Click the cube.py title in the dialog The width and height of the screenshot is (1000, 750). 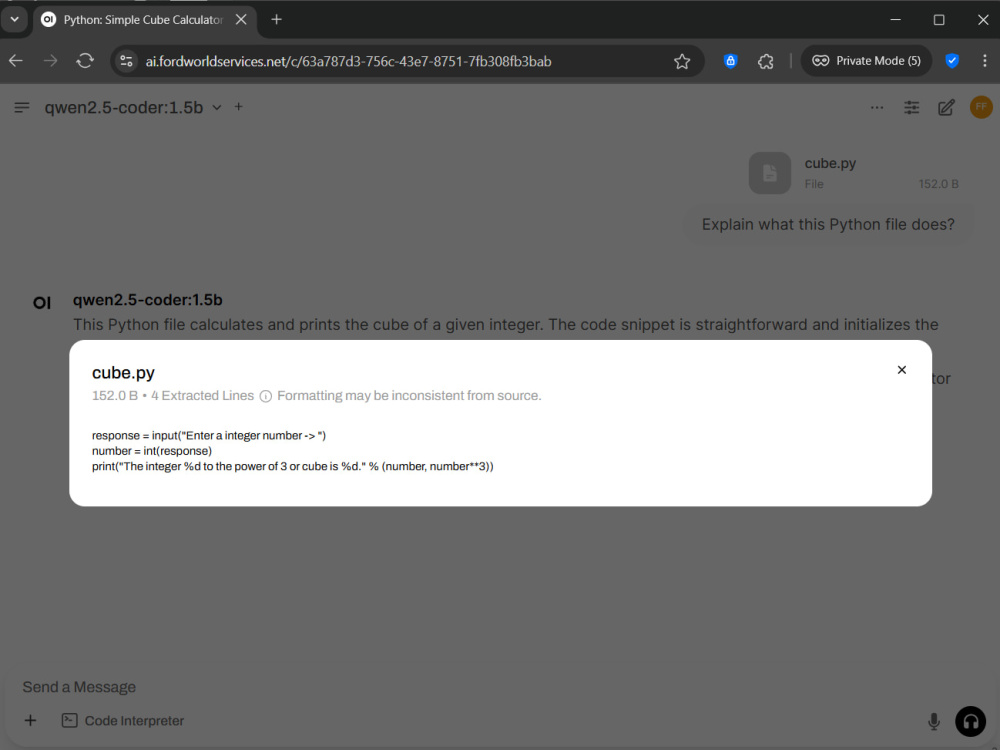point(123,372)
